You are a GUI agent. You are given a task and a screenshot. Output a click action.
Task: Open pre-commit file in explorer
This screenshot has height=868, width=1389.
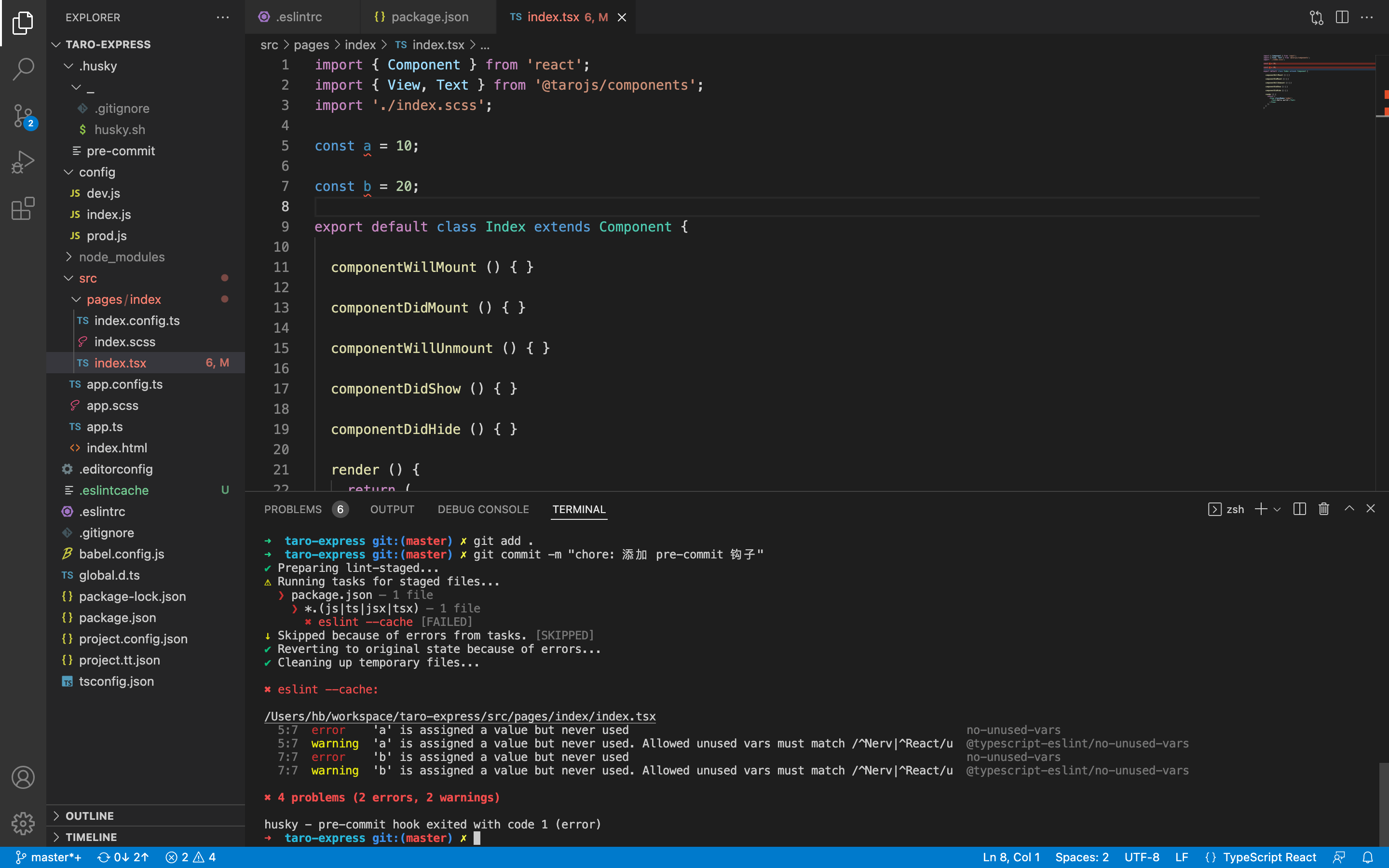click(x=146, y=151)
